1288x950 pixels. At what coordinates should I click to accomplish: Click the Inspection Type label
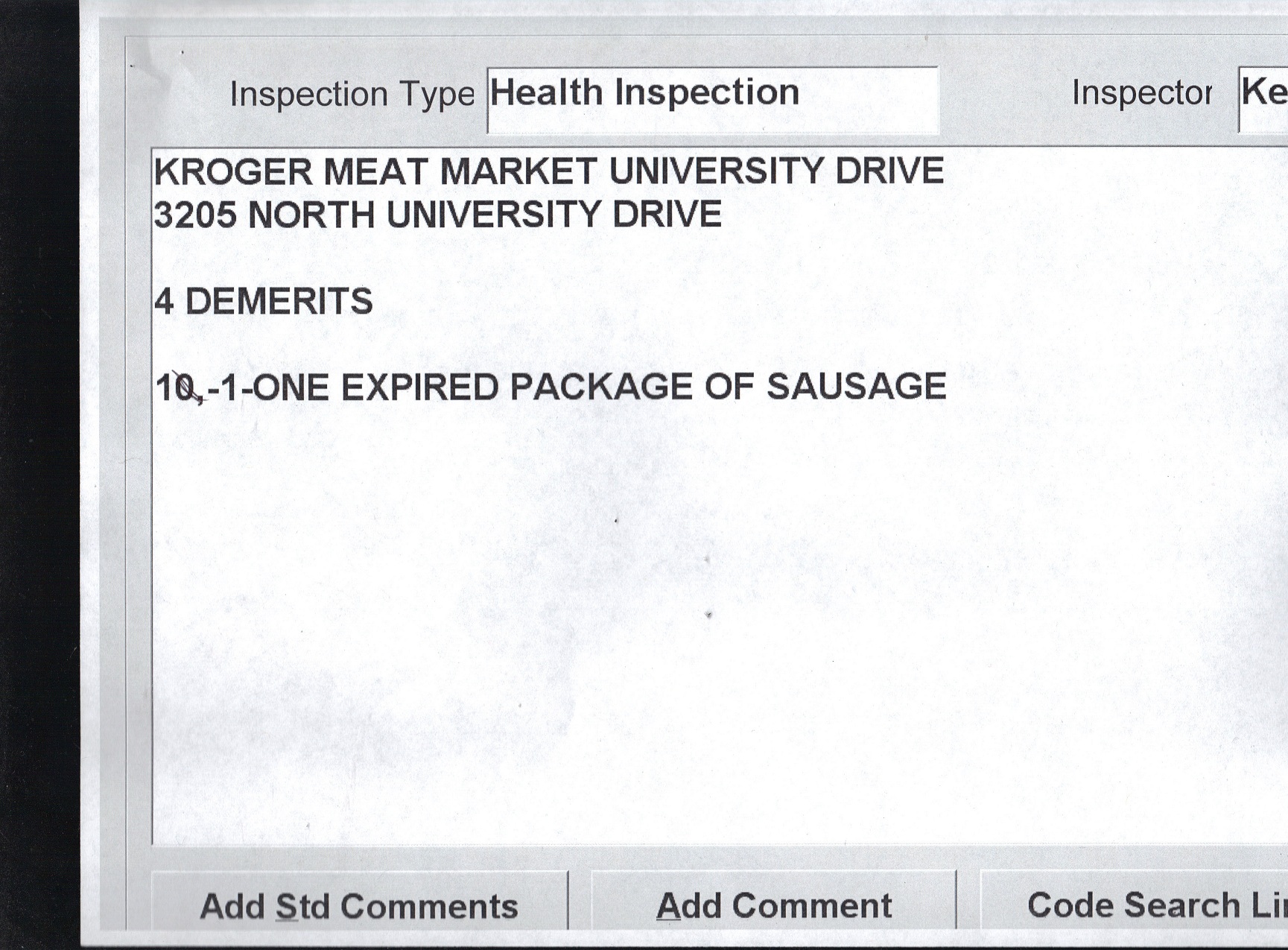(x=352, y=95)
